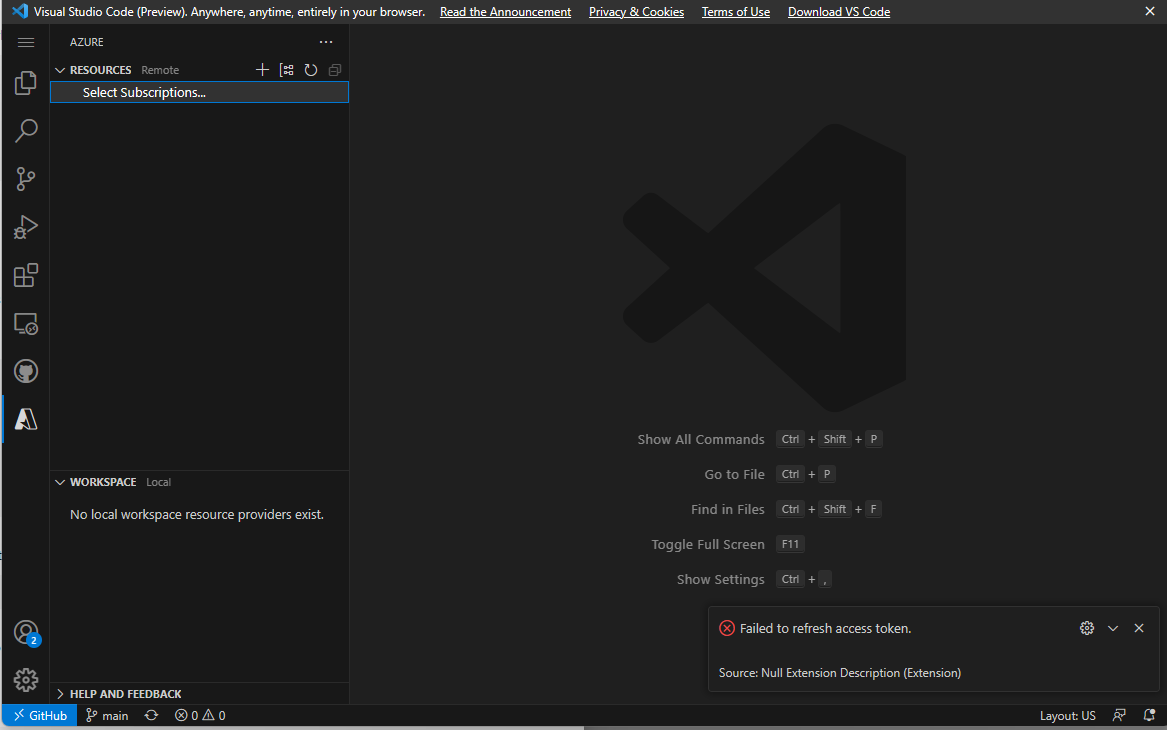Image resolution: width=1167 pixels, height=730 pixels.
Task: Open the Azure extension sidebar icon
Action: tap(26, 418)
